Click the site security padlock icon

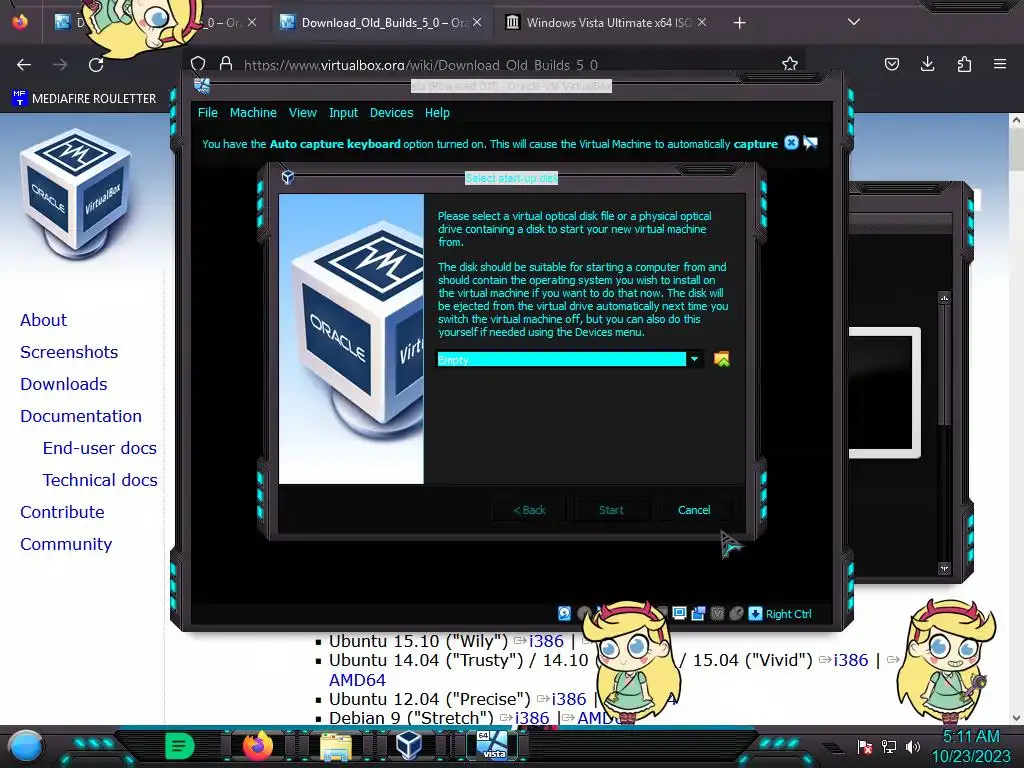click(226, 64)
